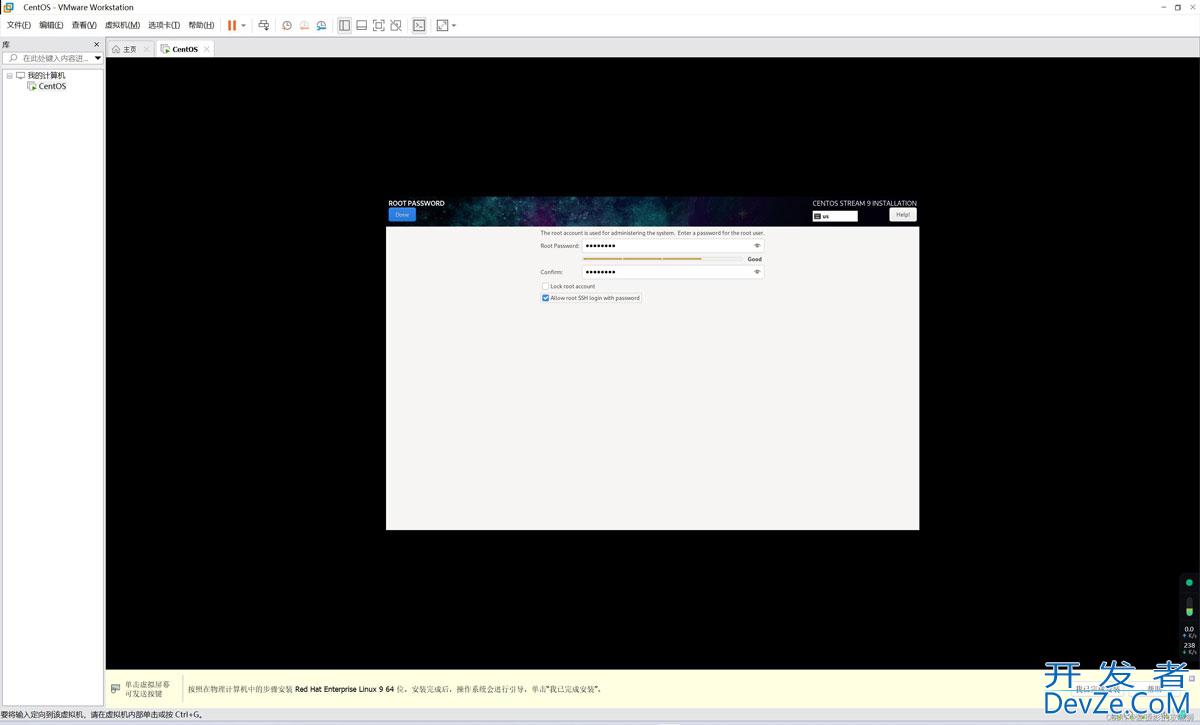The width and height of the screenshot is (1200, 725).
Task: Open the library search filter dropdown
Action: coord(98,58)
